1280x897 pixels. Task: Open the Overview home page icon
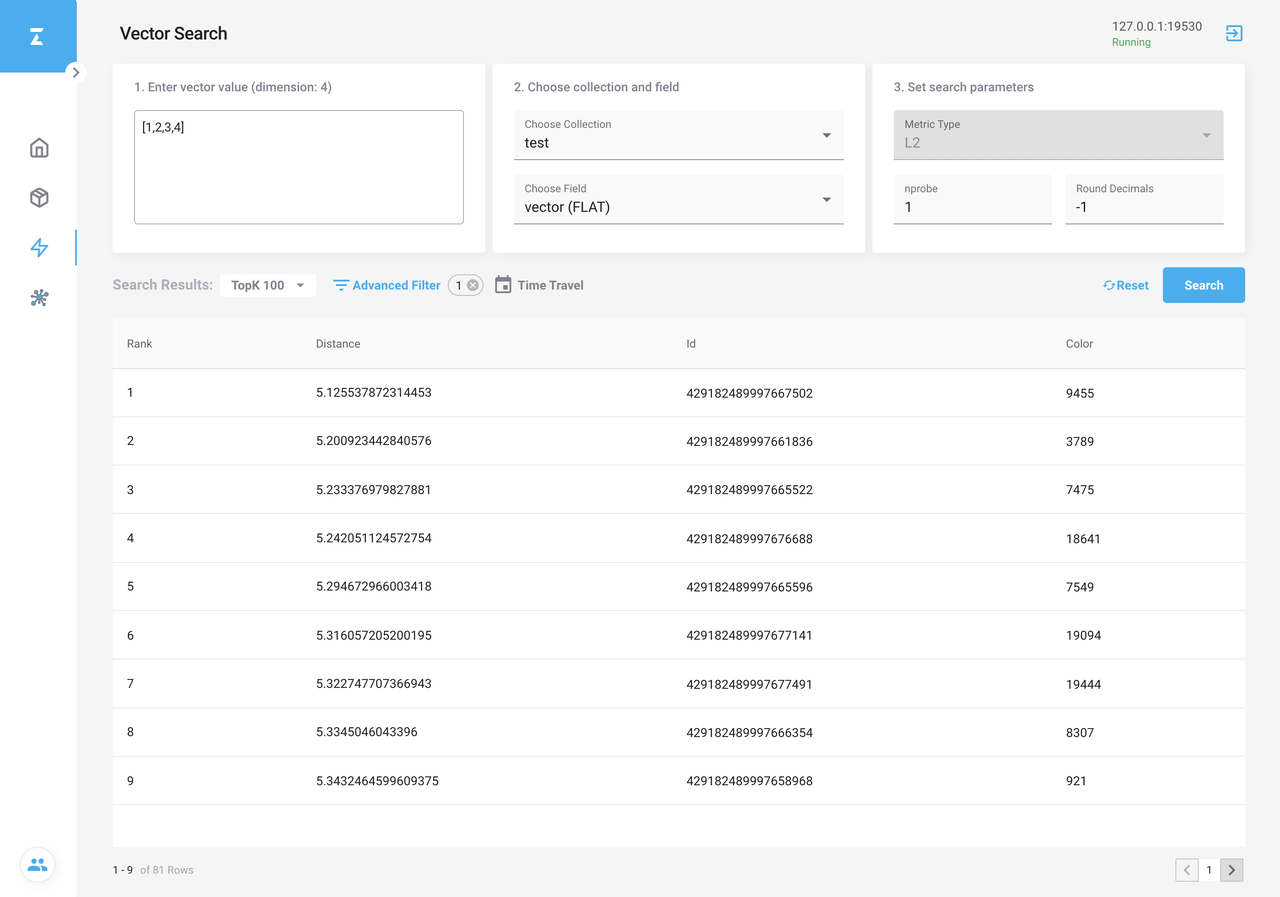tap(39, 148)
